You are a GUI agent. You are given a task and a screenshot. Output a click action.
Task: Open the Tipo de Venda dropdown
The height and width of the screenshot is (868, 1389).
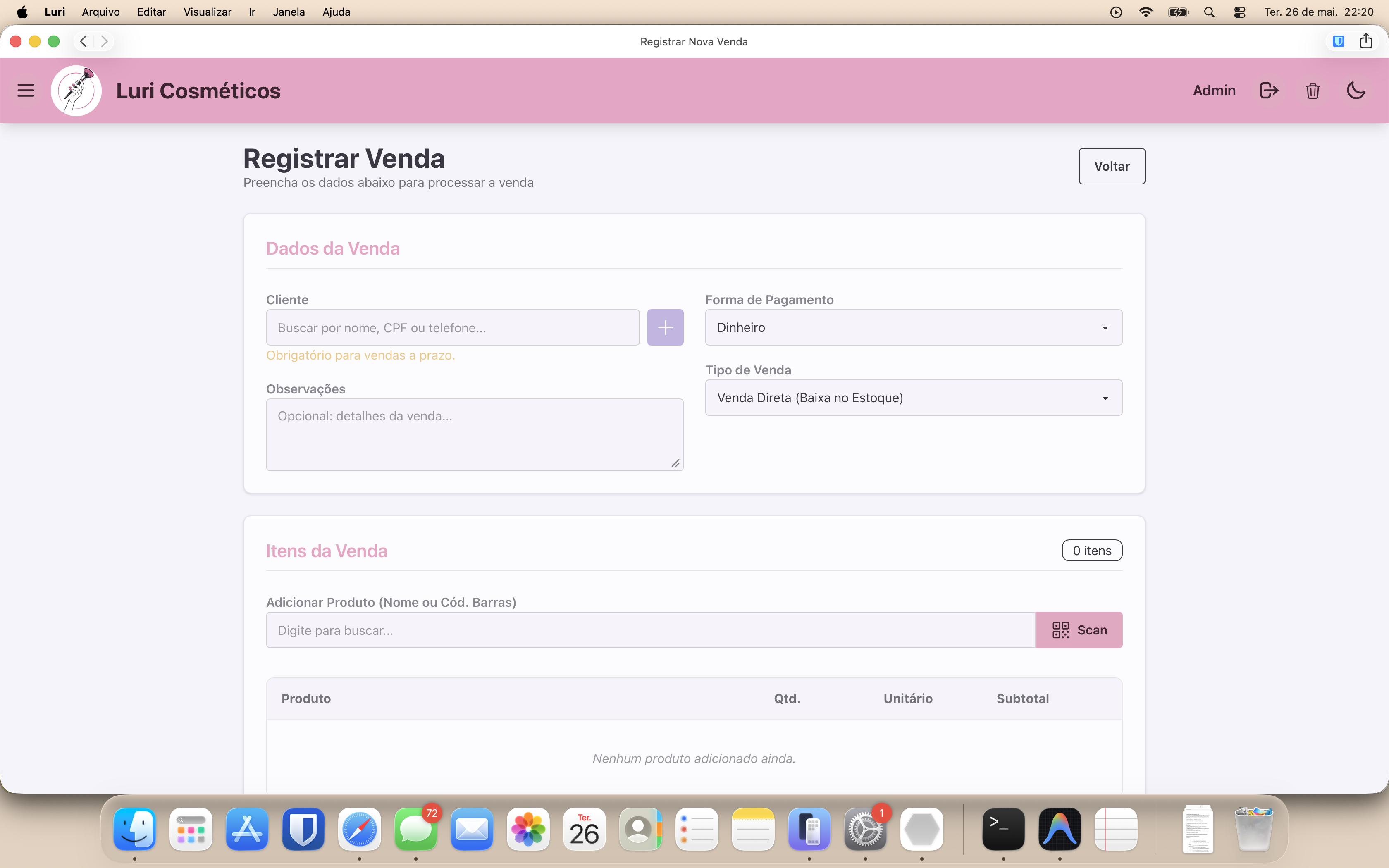coord(914,397)
